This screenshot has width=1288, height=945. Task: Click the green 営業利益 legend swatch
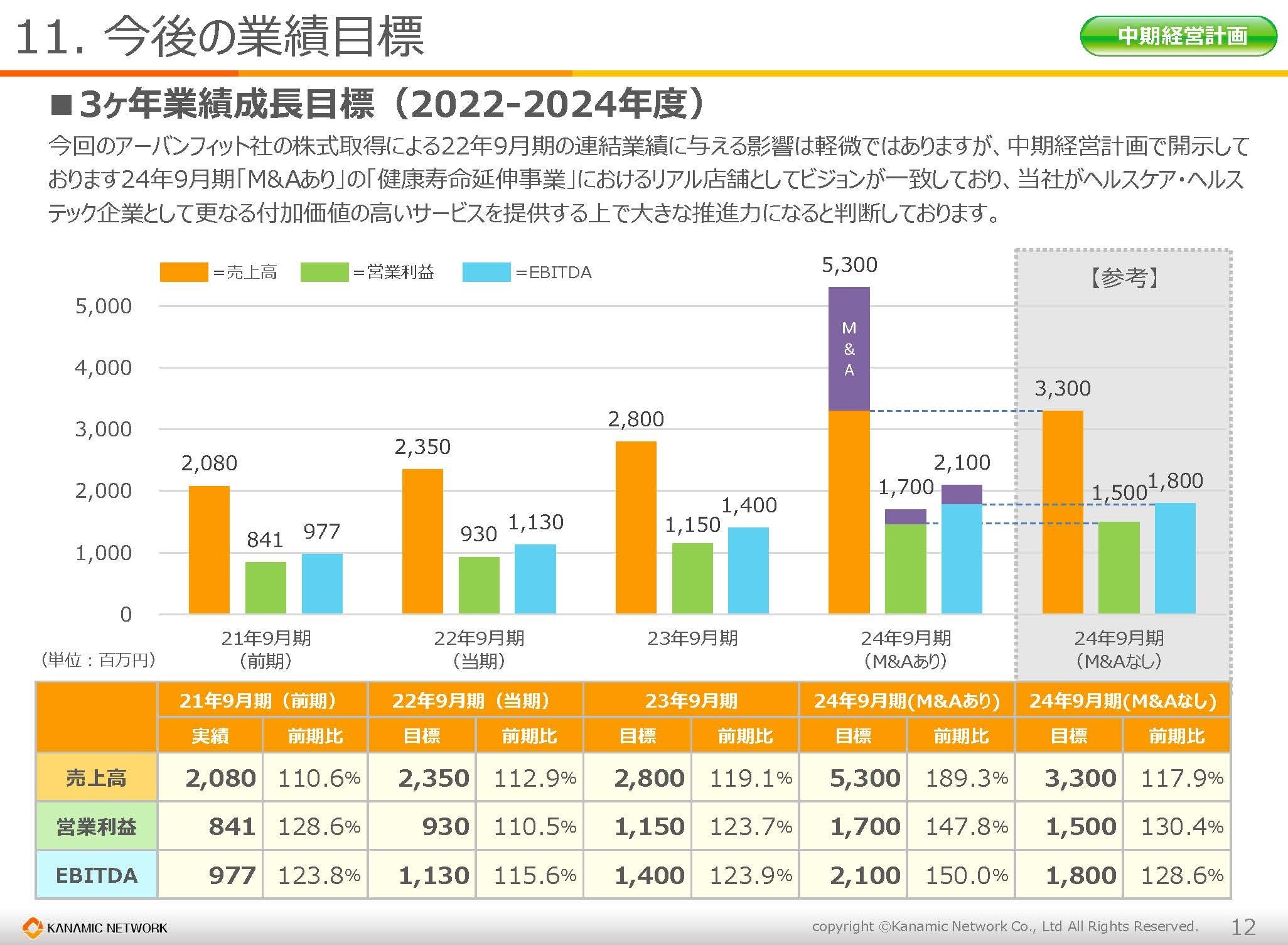324,273
